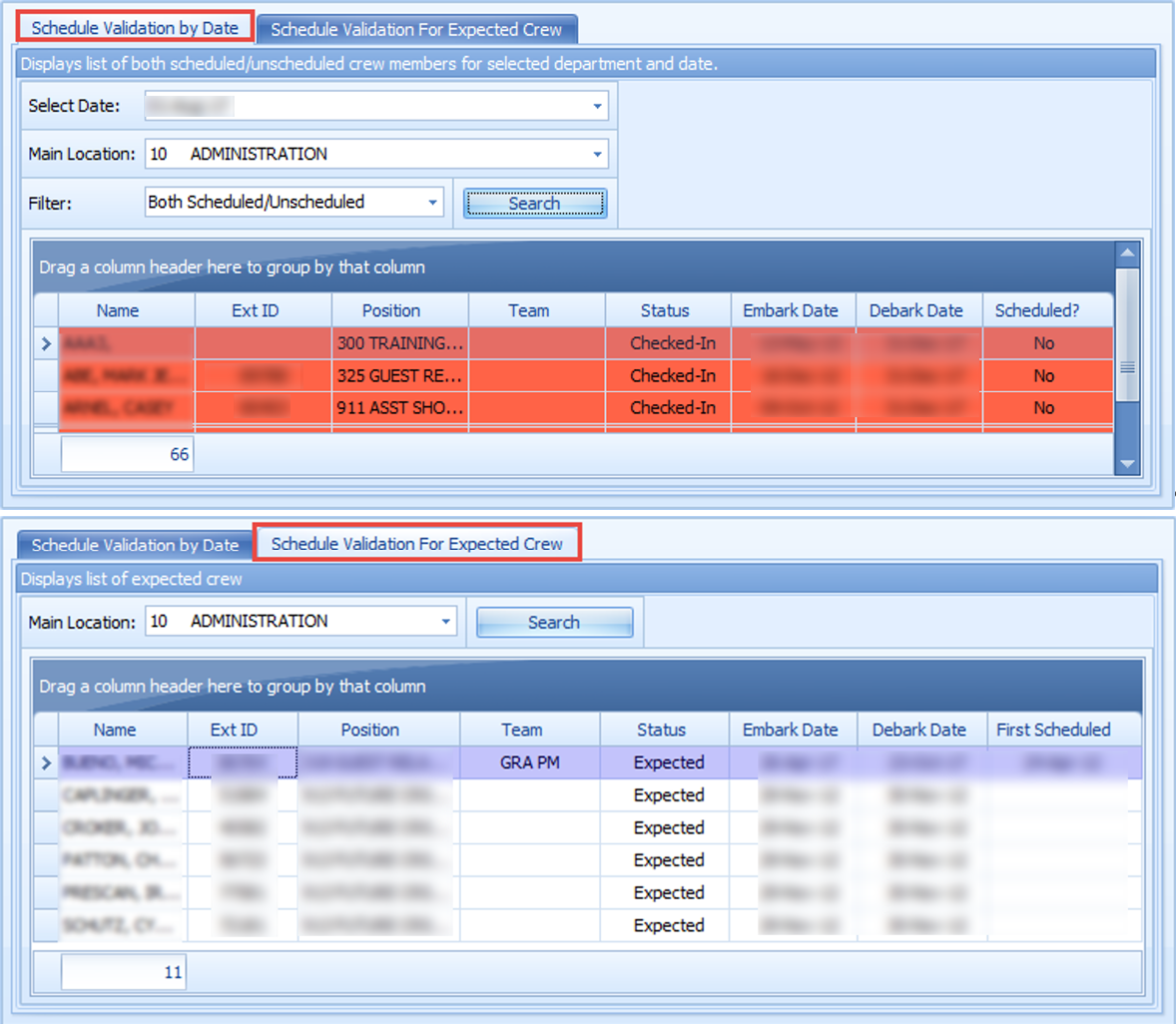
Task: Sort by the Scheduled? column header
Action: (1036, 310)
